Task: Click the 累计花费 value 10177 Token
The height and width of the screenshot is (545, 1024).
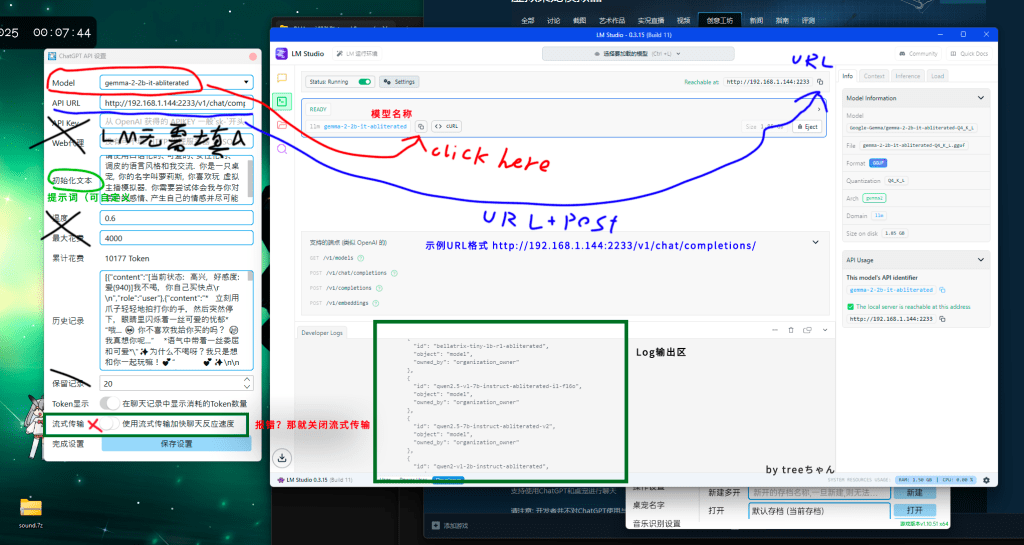Action: (x=127, y=258)
